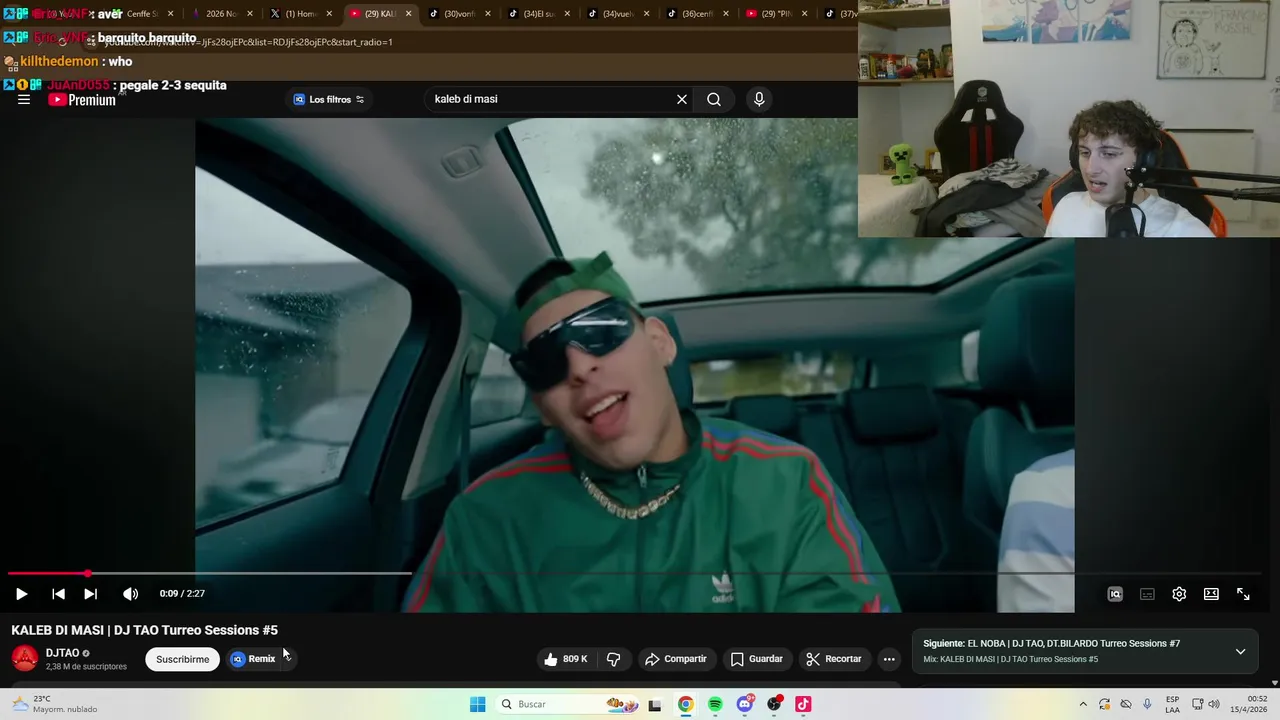The width and height of the screenshot is (1280, 720).
Task: Switch to the TikTok '(34)vuelv' tab
Action: [x=618, y=14]
